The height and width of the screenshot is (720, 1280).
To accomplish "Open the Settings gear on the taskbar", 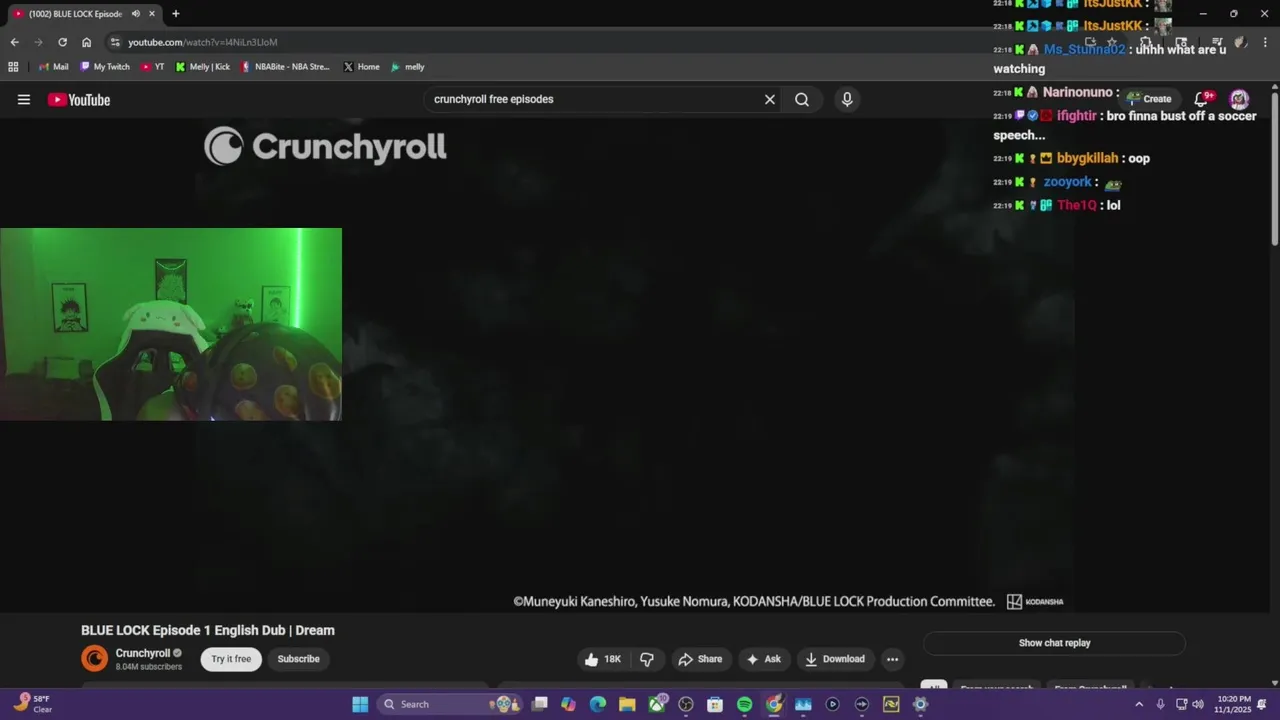I will pyautogui.click(x=920, y=704).
